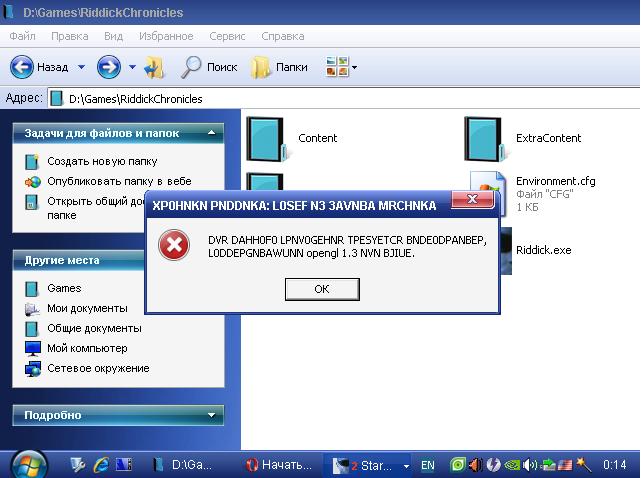This screenshot has width=641, height=478.
Task: Toggle the Папки folders pane button
Action: 279,67
